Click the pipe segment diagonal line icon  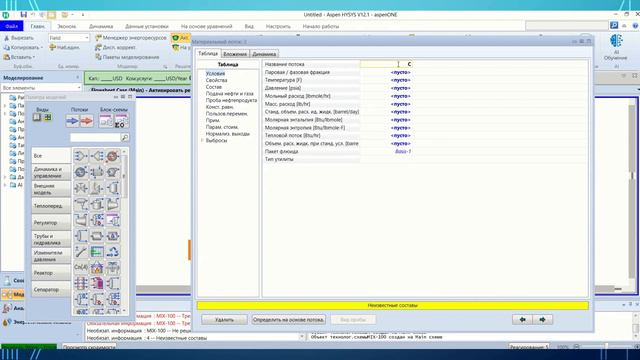coord(81,252)
